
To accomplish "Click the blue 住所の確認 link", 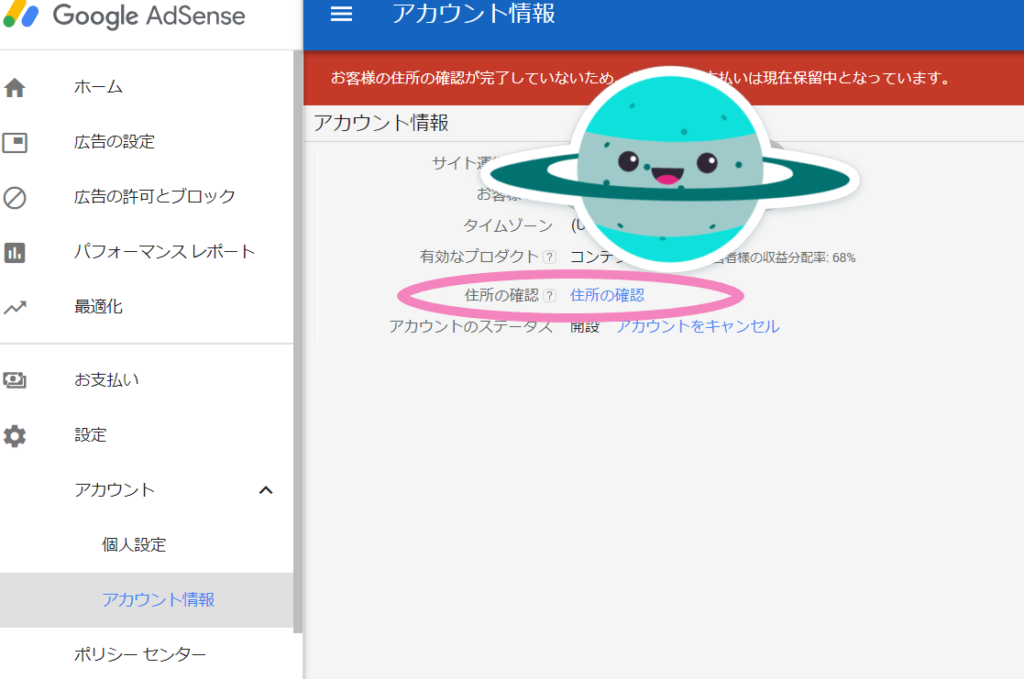I will coord(607,295).
